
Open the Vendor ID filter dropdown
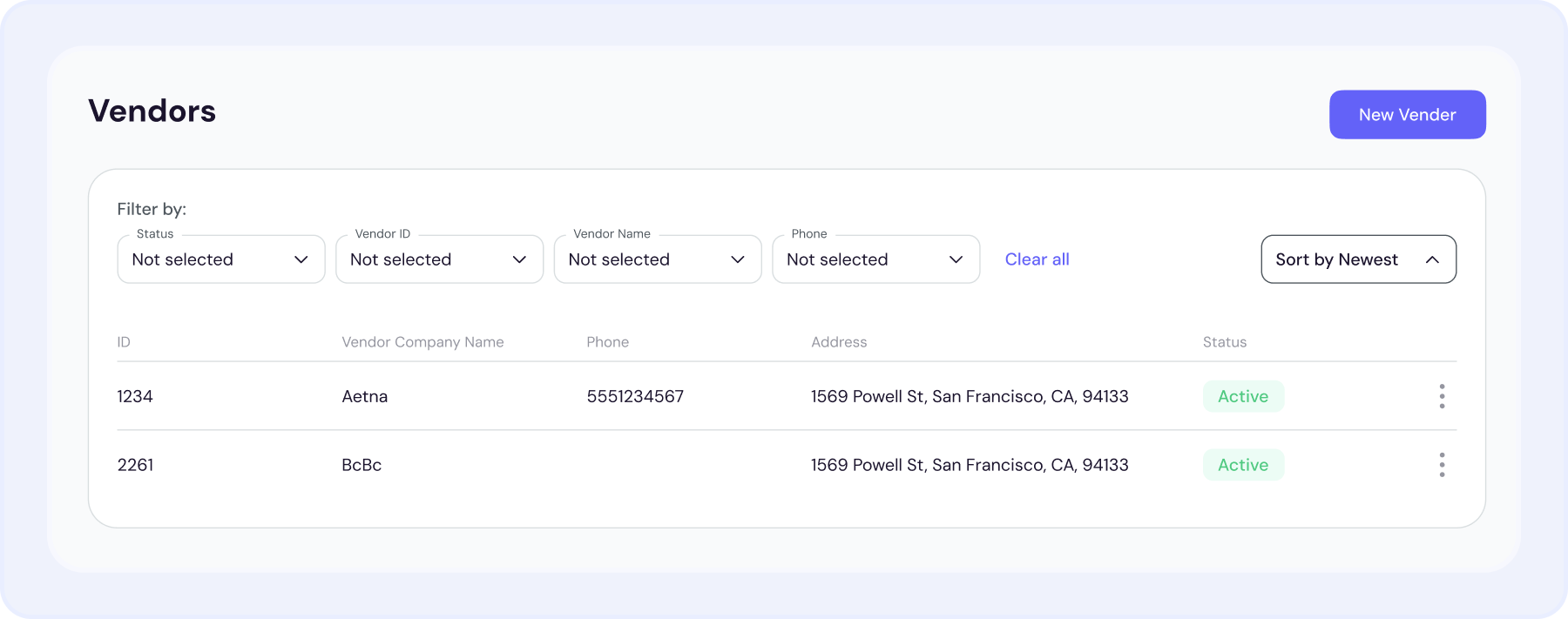point(439,259)
